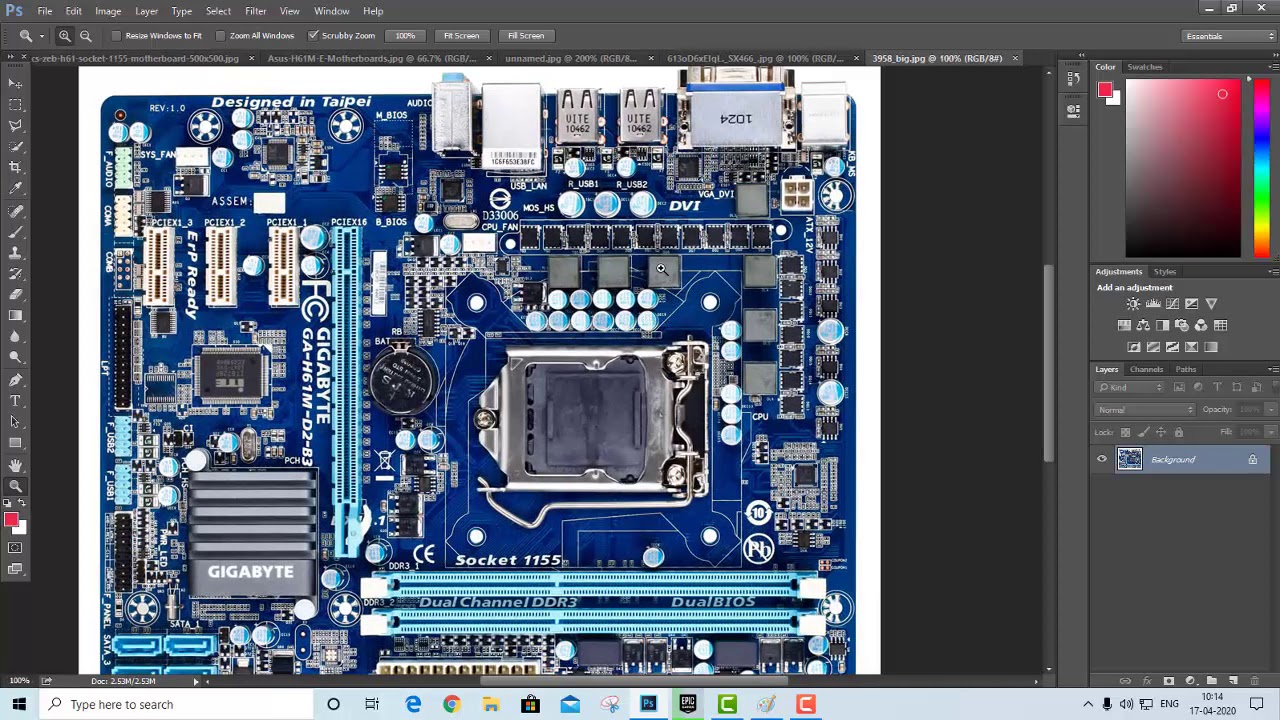Open Color panel flyout menu
Viewport: 1280px width, 720px height.
[1272, 67]
